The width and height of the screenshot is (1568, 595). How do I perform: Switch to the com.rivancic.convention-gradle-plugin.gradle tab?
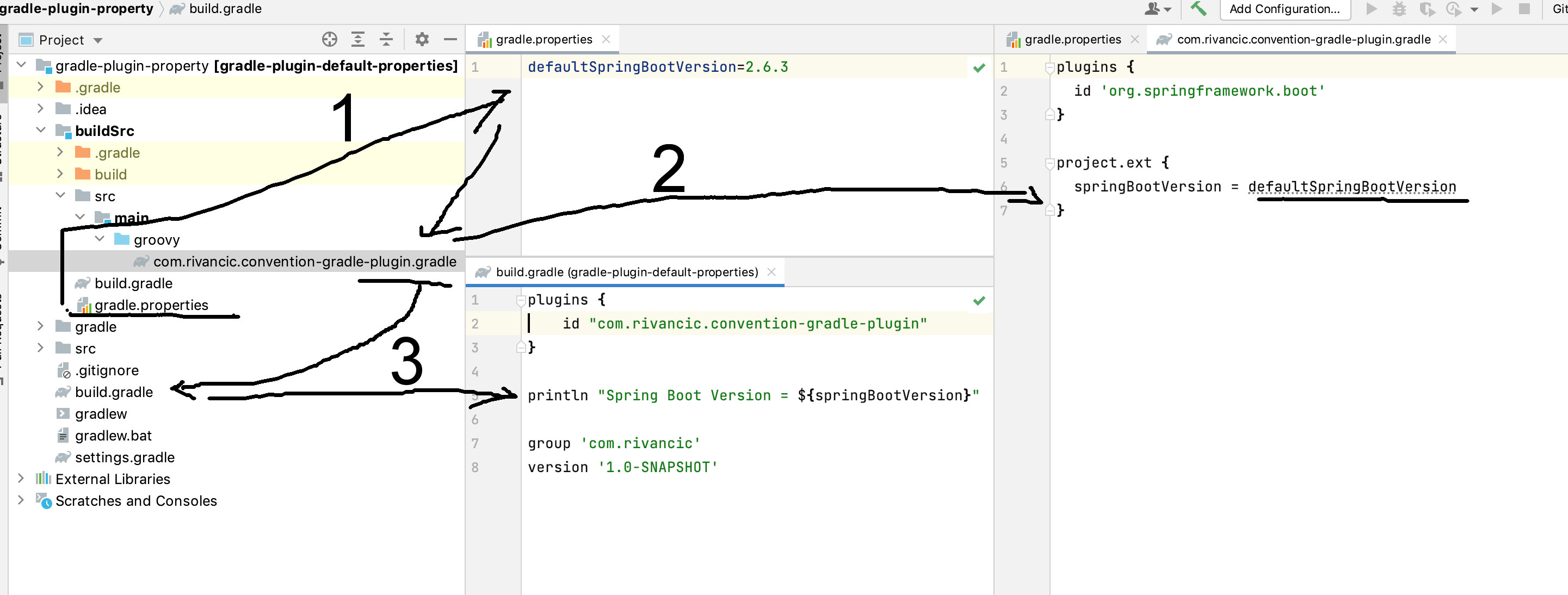click(x=1301, y=39)
